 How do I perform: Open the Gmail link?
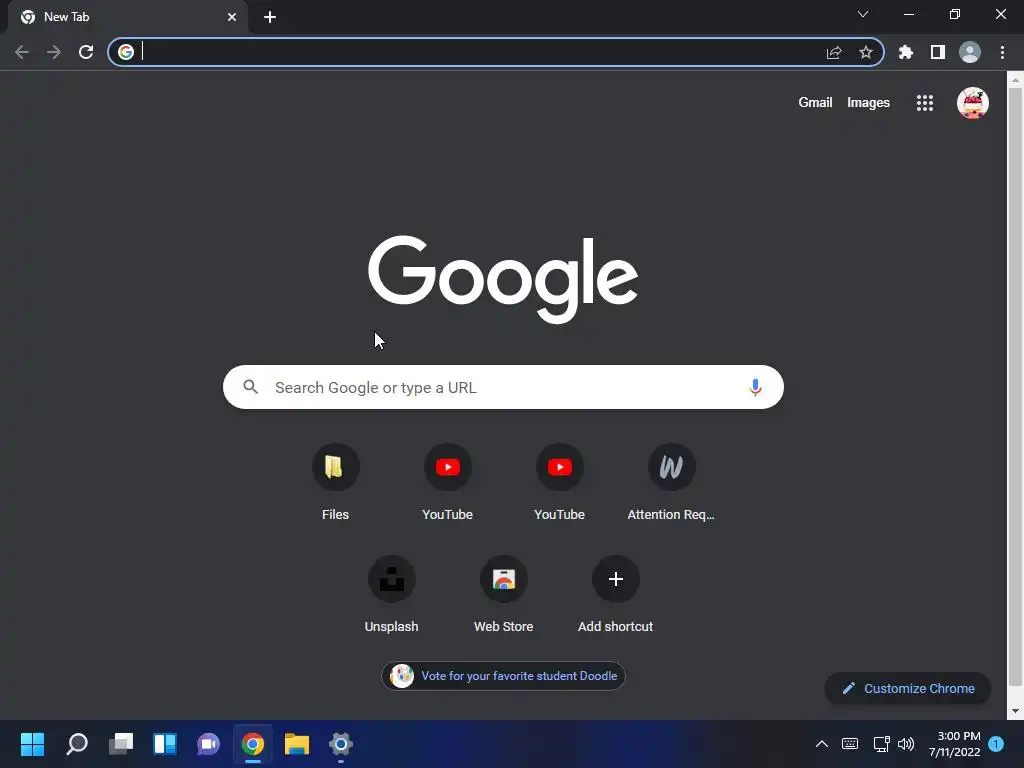click(x=815, y=103)
